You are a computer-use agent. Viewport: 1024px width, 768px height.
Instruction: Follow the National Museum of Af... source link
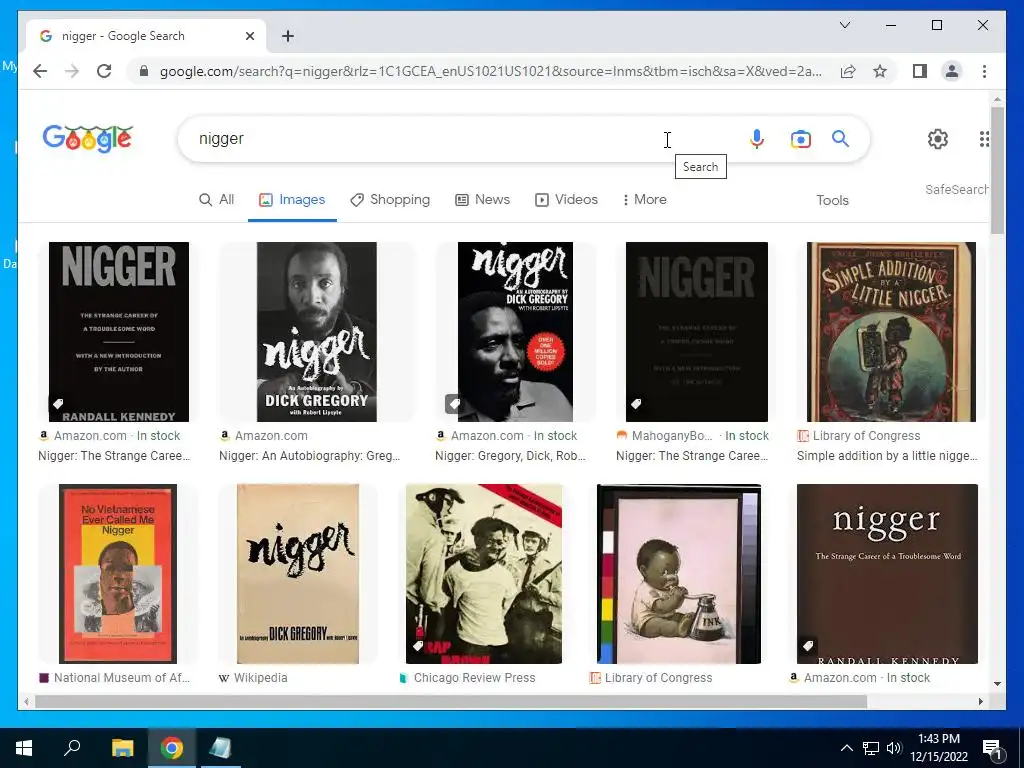coord(115,678)
